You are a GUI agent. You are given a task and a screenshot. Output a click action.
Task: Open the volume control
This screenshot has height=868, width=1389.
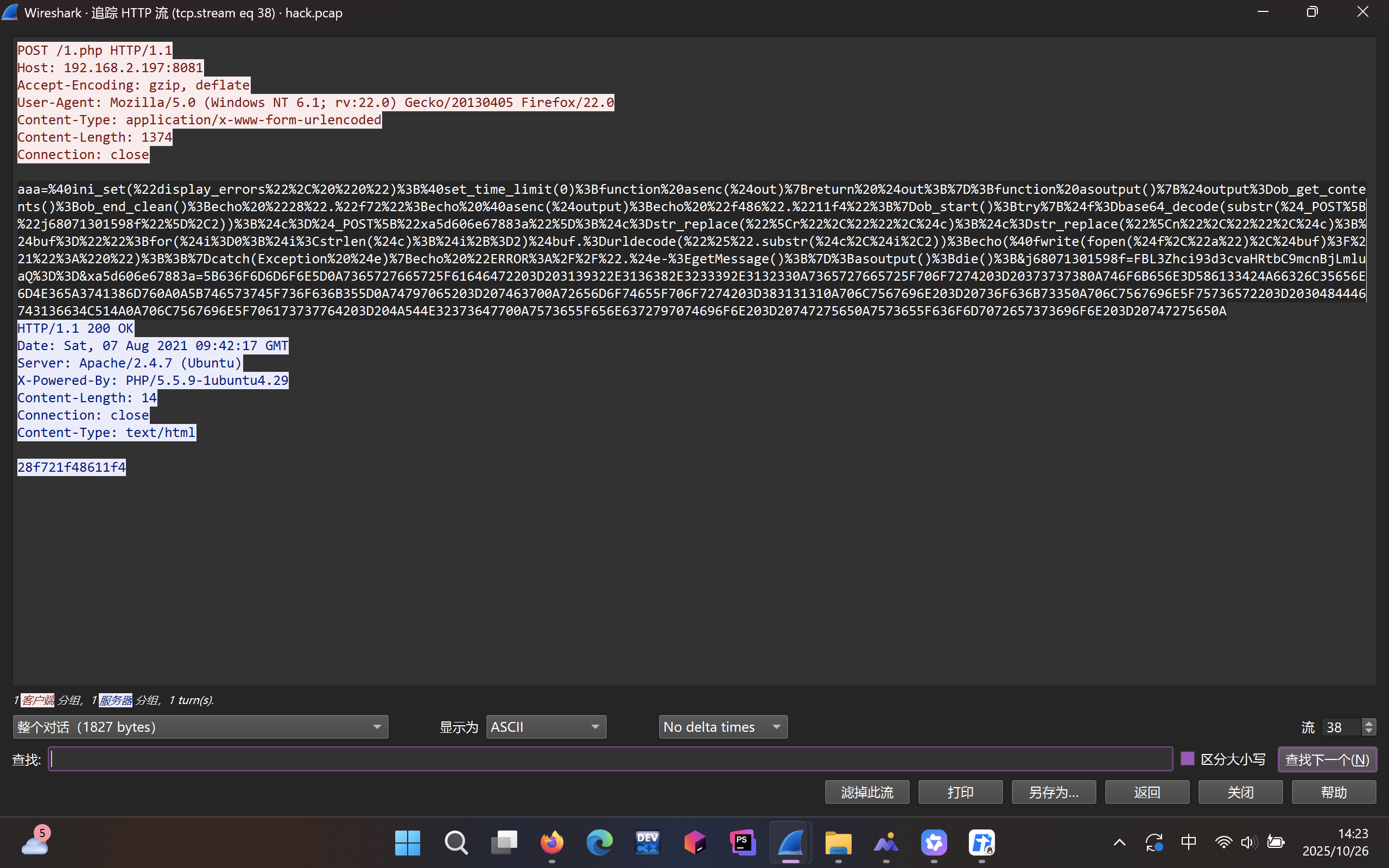point(1248,842)
